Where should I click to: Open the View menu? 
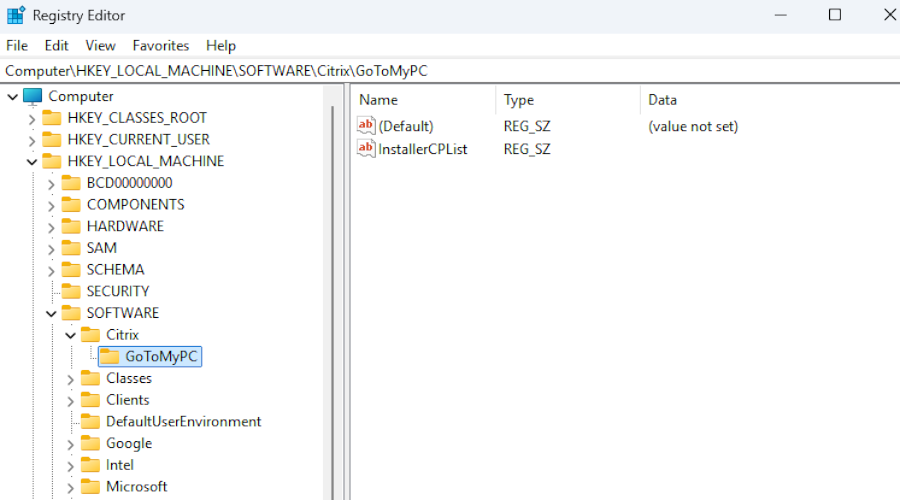100,45
